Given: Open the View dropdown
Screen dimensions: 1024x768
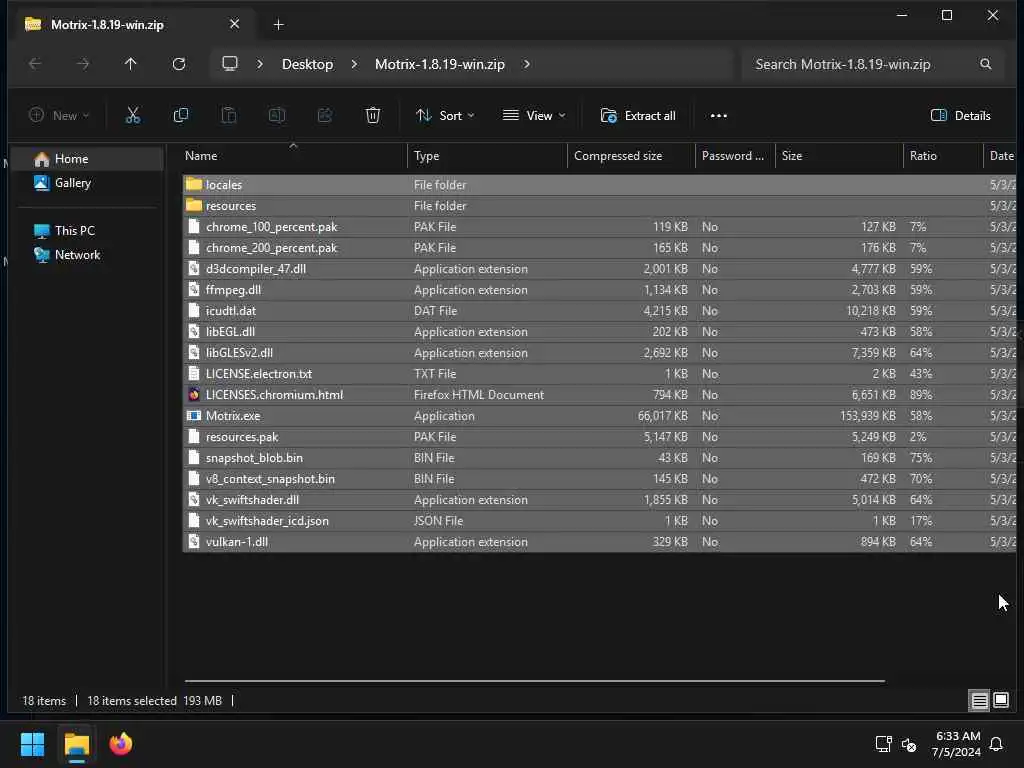Looking at the screenshot, I should 534,116.
